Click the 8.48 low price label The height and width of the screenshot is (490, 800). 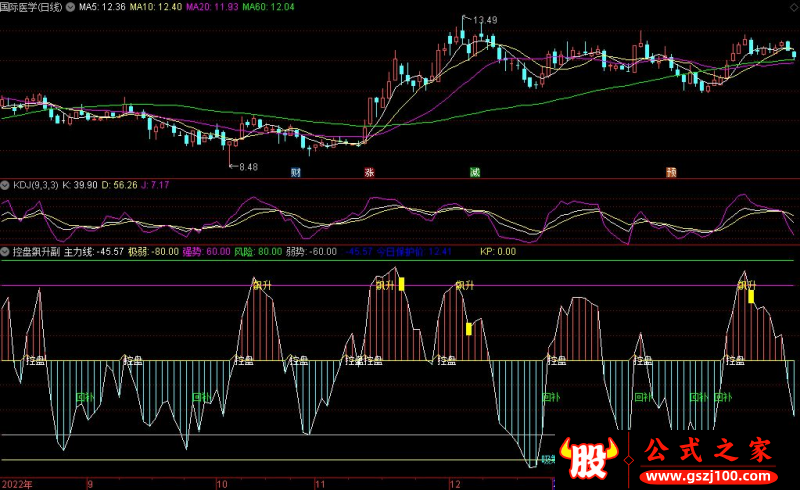[x=248, y=167]
